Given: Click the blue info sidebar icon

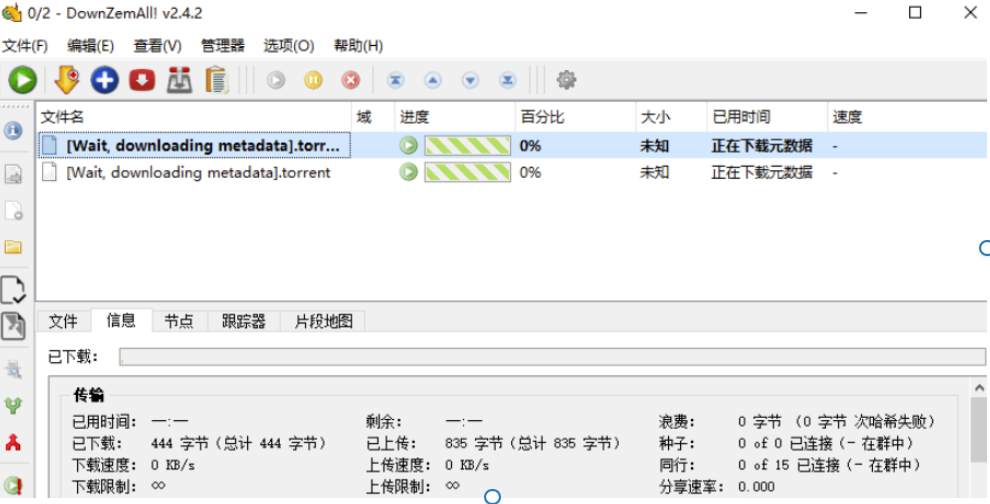Looking at the screenshot, I should pyautogui.click(x=13, y=131).
